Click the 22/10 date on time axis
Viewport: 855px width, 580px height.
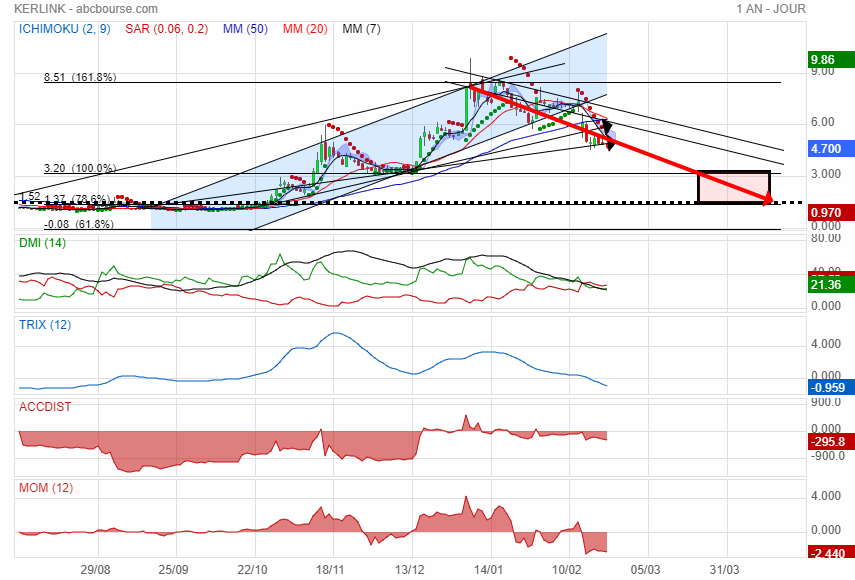[252, 570]
